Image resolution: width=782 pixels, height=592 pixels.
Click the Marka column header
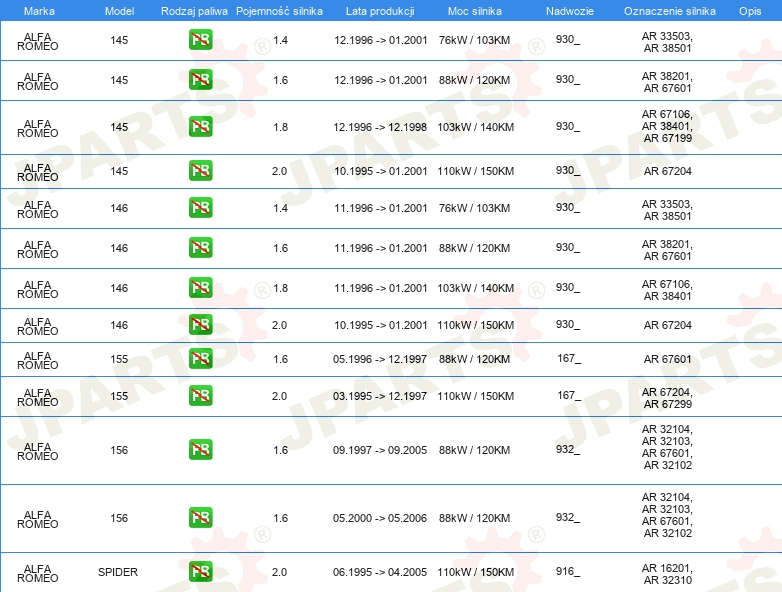(x=39, y=11)
